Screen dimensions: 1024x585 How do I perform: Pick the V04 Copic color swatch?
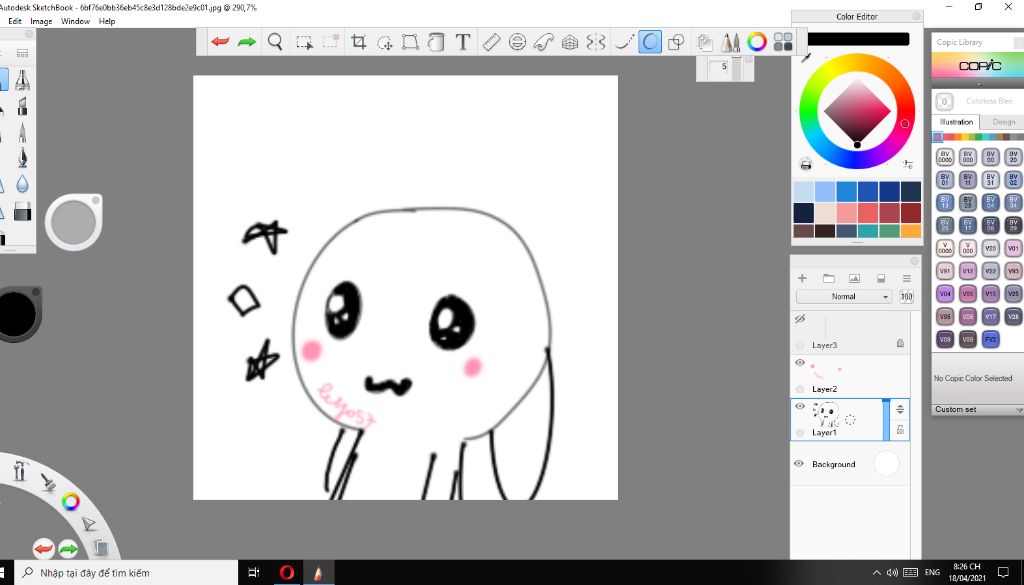coord(945,294)
